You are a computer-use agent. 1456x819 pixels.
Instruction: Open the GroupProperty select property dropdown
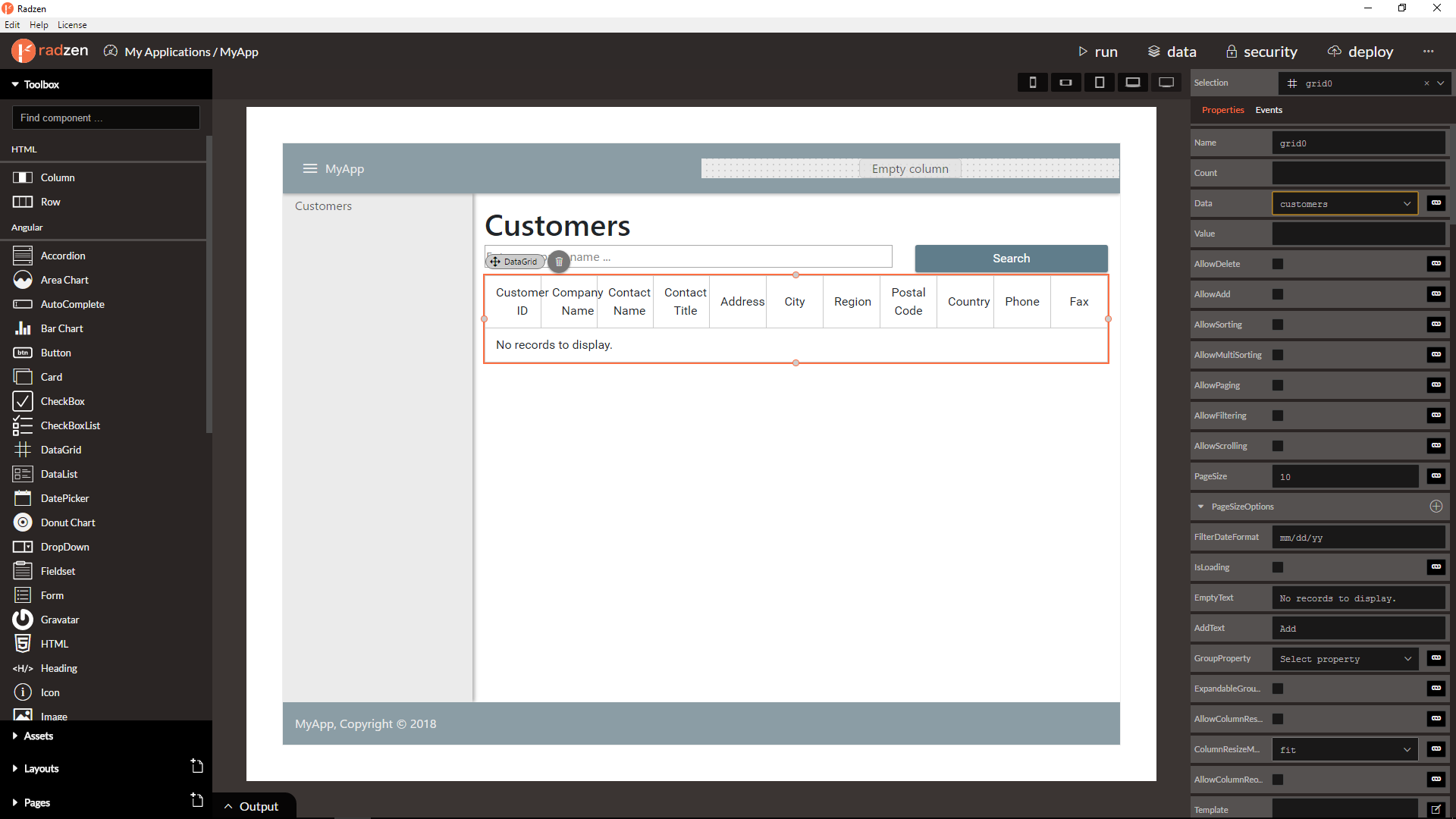1345,658
